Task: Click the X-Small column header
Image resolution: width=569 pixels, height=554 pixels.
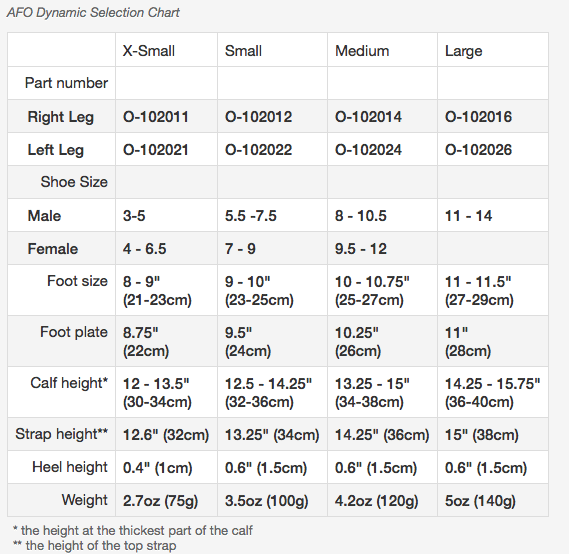Action: pyautogui.click(x=149, y=51)
